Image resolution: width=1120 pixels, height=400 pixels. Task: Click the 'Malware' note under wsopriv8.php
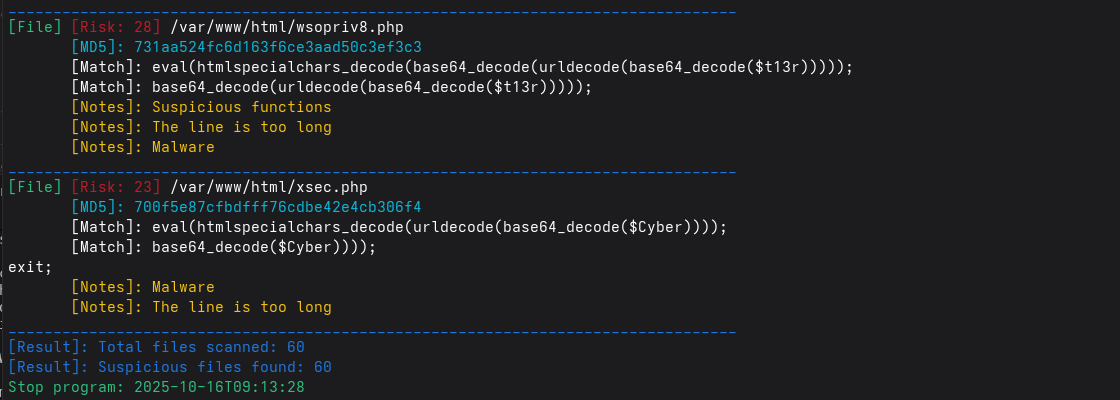[x=183, y=147]
